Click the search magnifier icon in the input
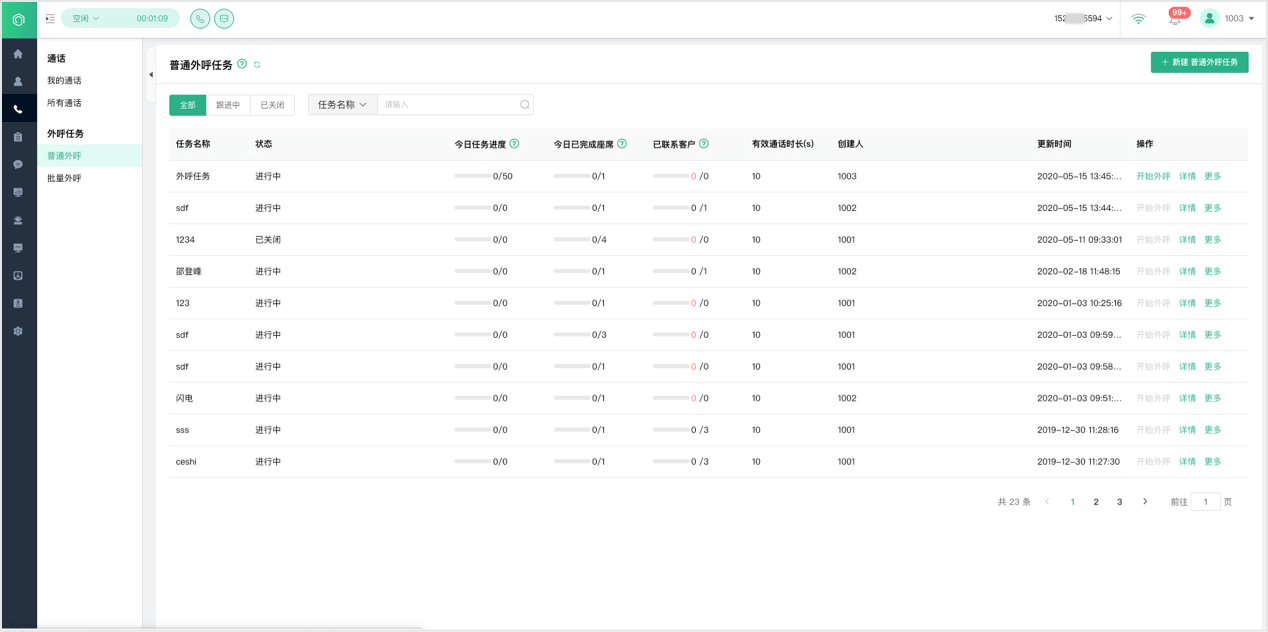This screenshot has height=632, width=1268. [524, 105]
